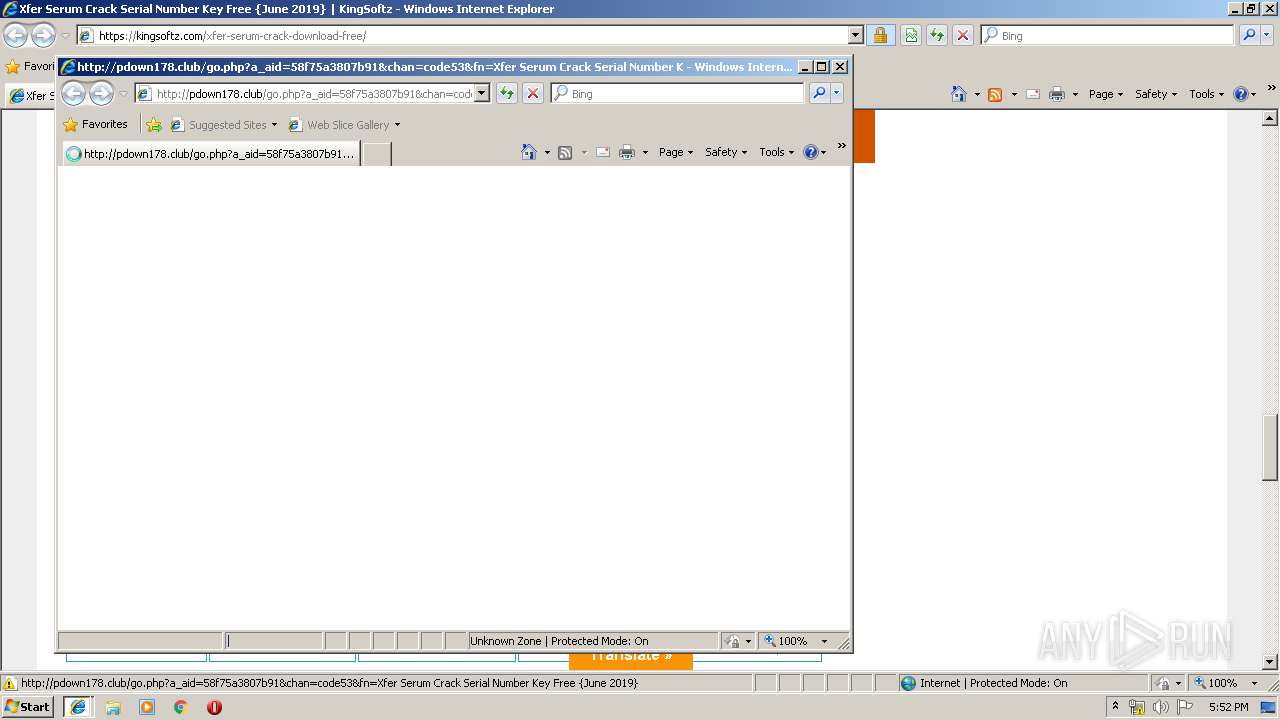
Task: Click popup status bar security lock icon
Action: (x=733, y=641)
